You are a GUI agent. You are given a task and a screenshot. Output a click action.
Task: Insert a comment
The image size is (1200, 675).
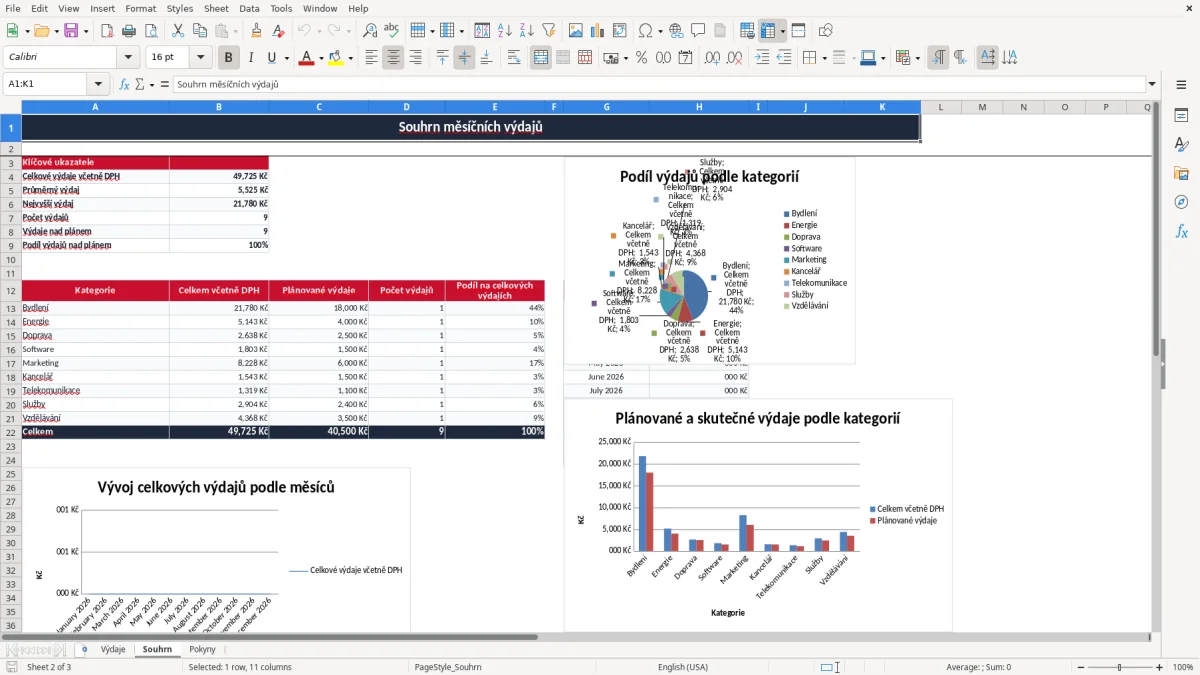(x=698, y=31)
